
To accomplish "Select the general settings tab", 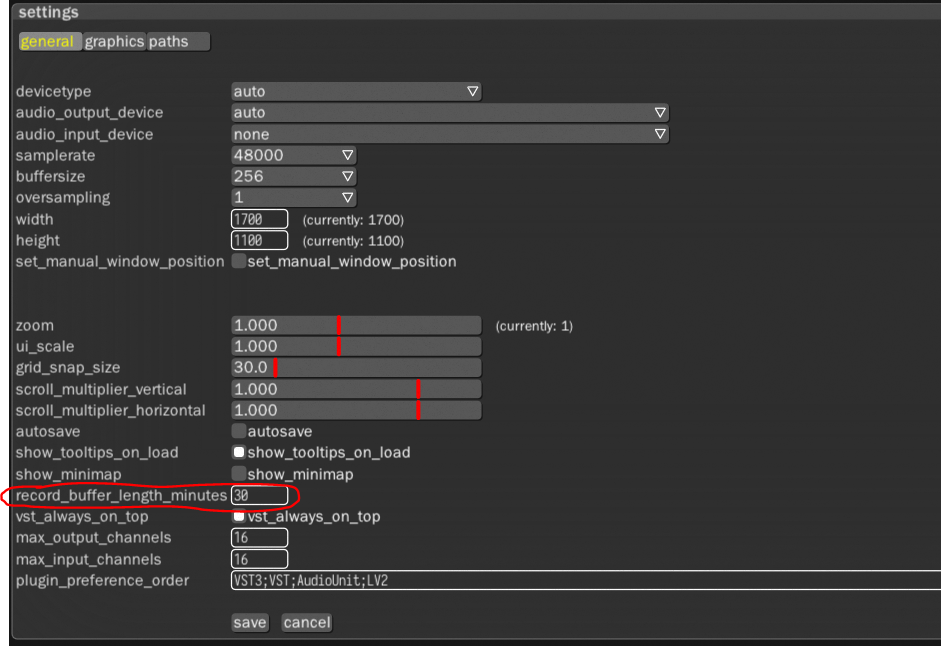I will 51,42.
